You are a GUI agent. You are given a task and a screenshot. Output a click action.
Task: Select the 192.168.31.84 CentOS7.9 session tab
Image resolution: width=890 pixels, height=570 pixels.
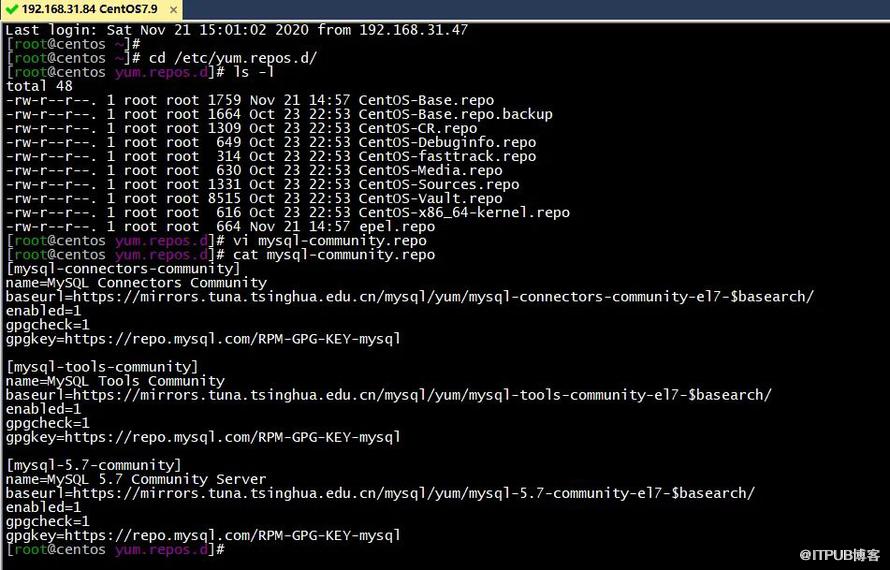[x=91, y=10]
